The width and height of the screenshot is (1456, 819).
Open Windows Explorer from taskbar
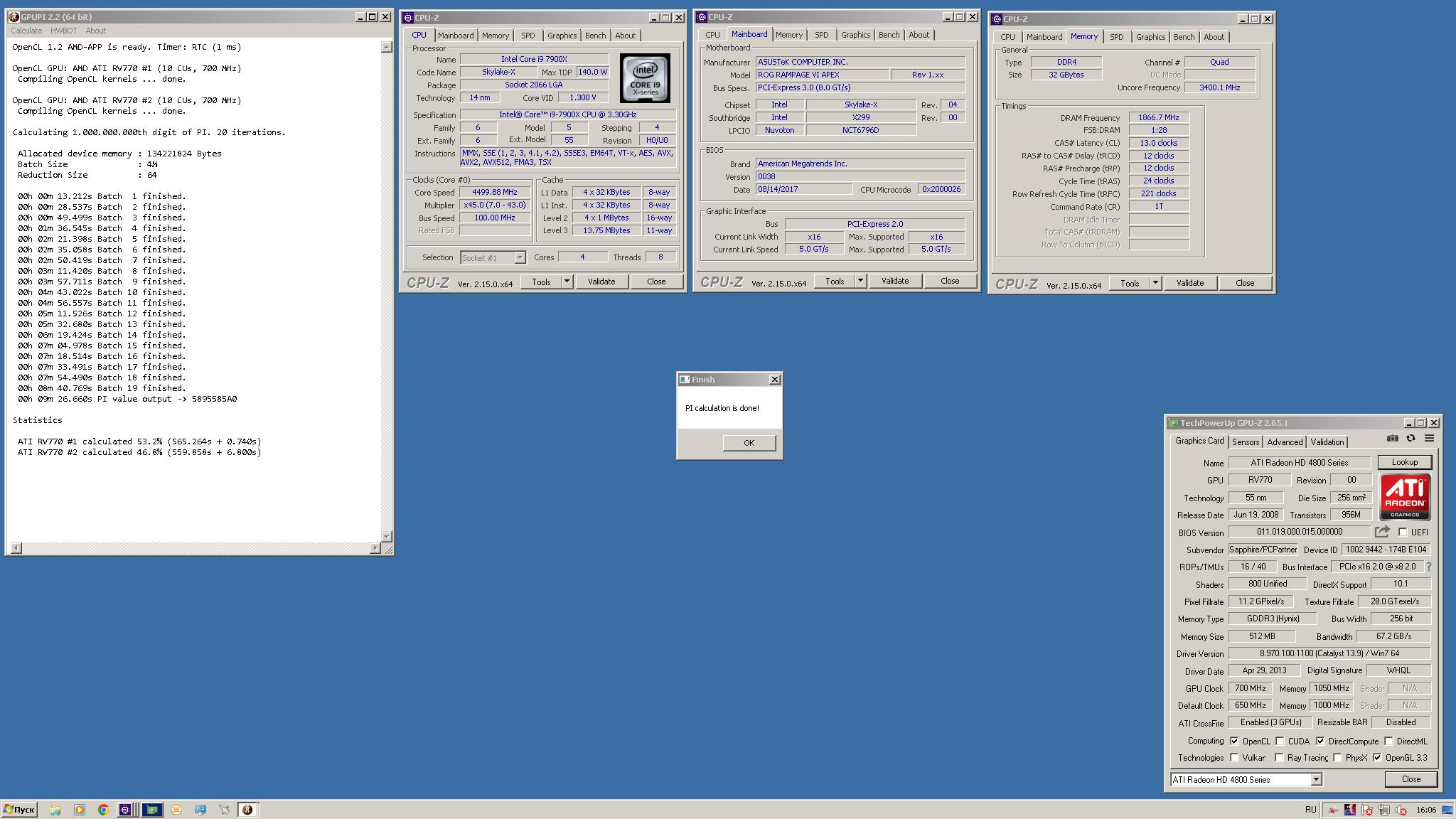[55, 810]
